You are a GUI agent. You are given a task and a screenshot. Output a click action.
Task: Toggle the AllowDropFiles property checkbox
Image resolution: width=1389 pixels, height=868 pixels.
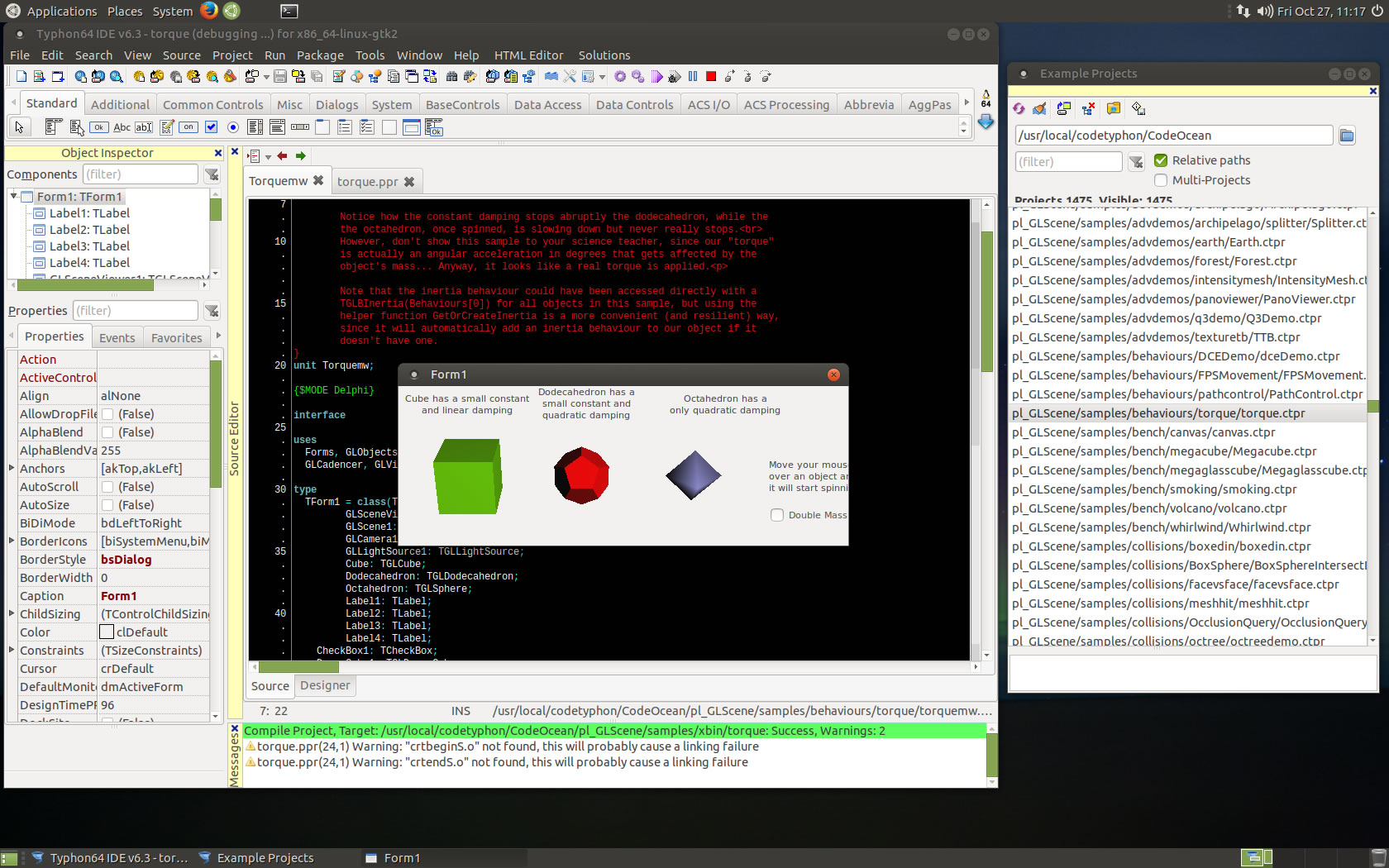tap(107, 414)
